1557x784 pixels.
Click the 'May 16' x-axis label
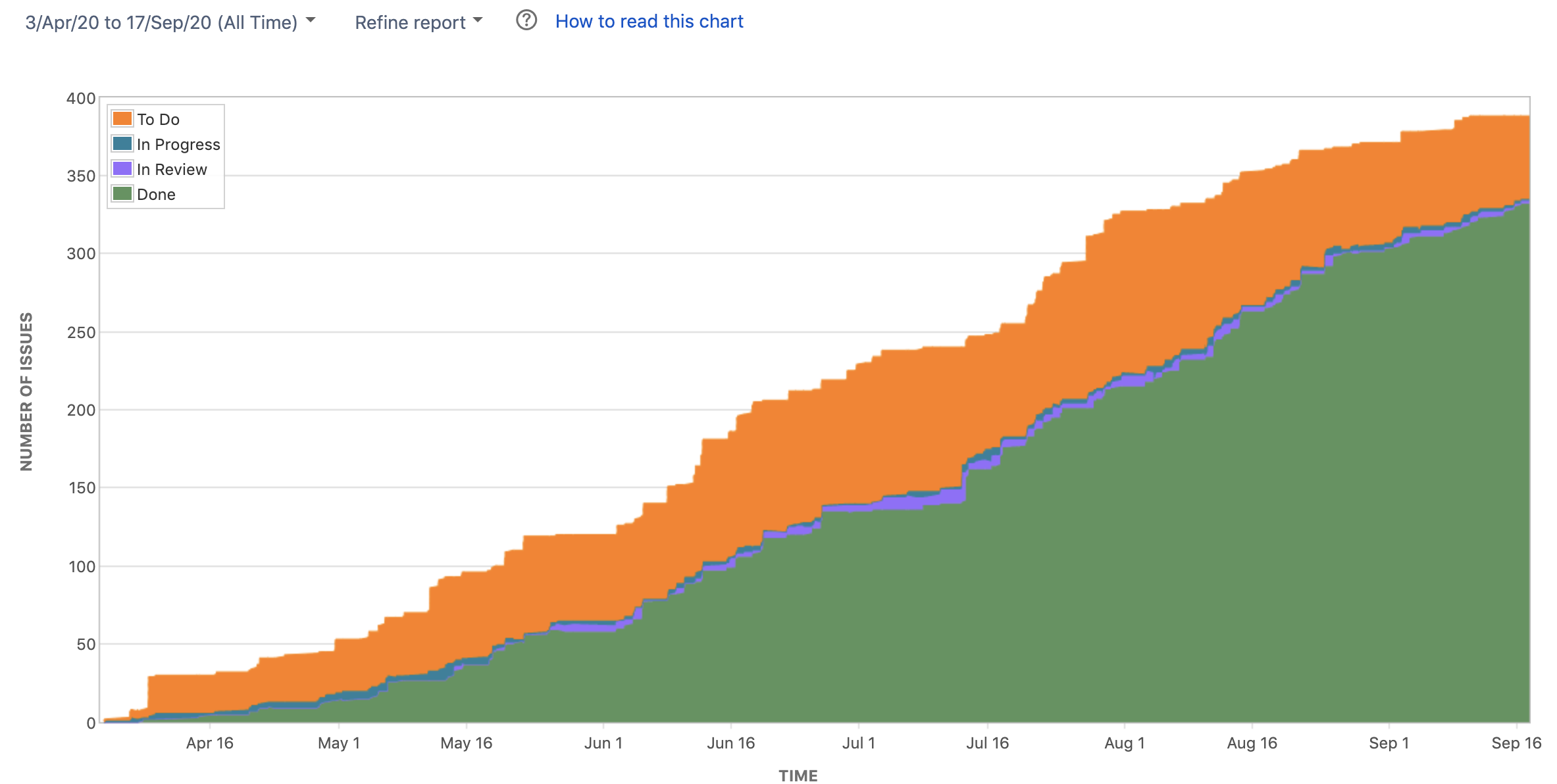466,743
